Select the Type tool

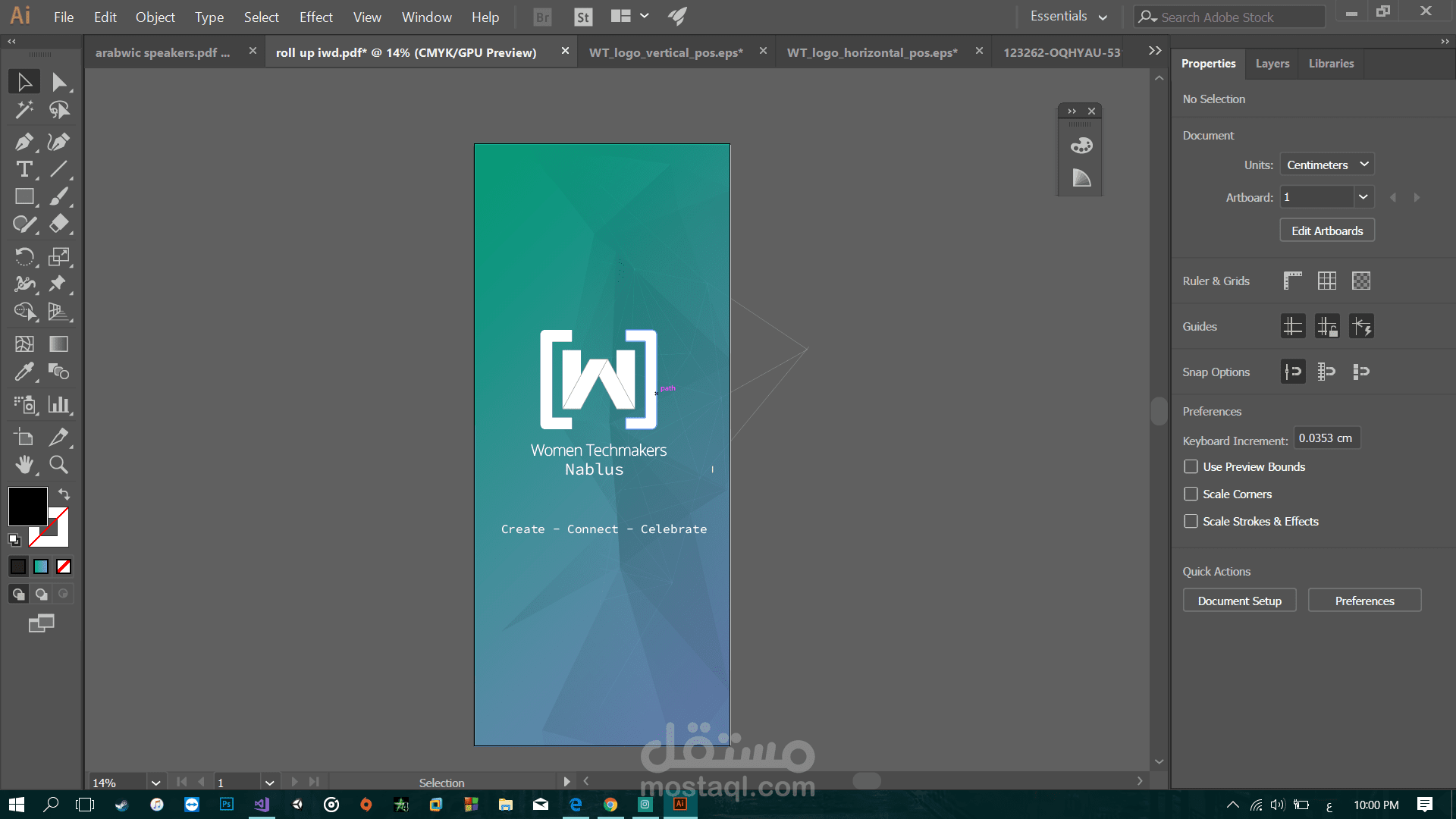click(x=24, y=169)
